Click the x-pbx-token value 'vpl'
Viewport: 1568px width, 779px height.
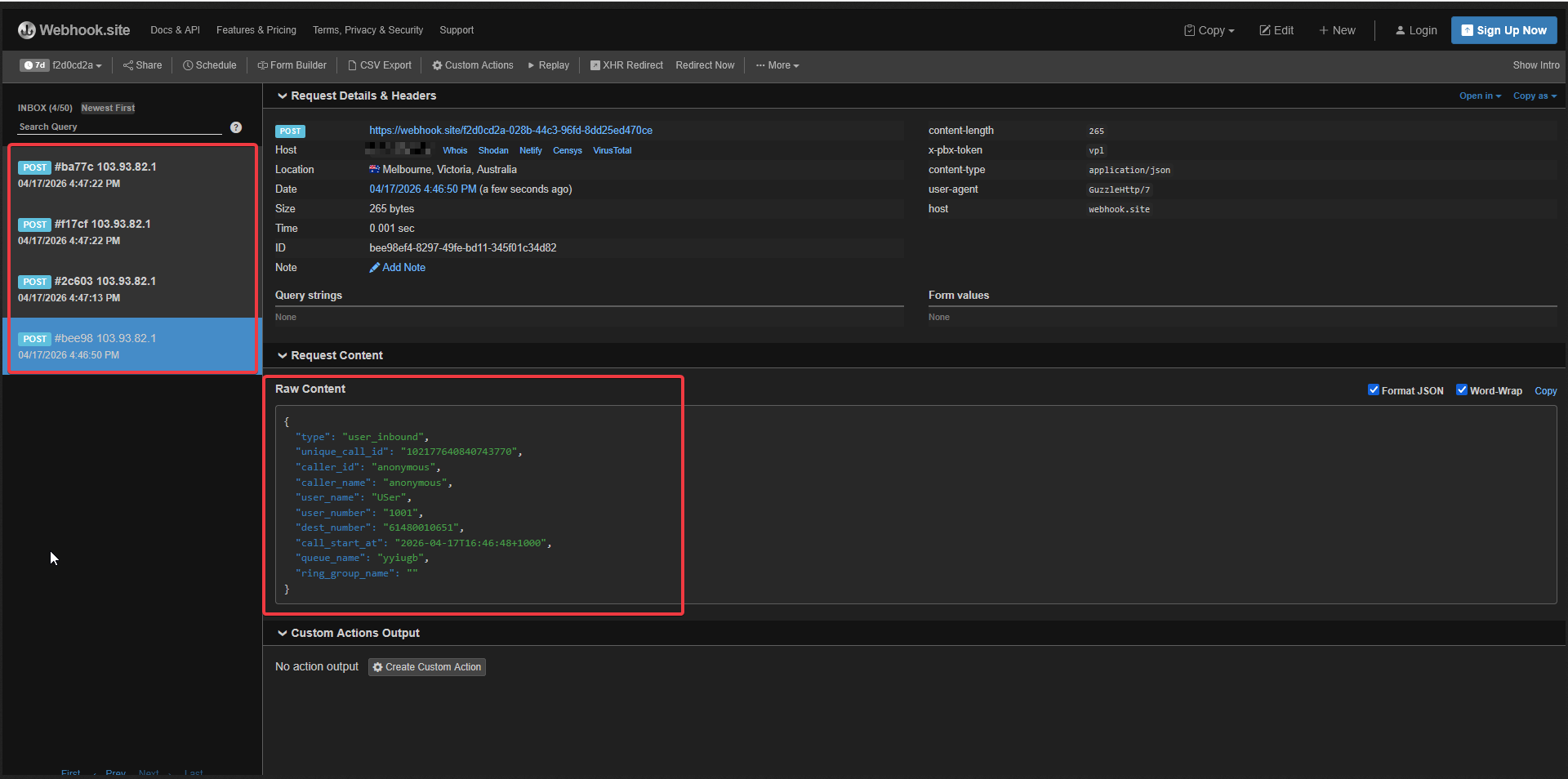coord(1096,150)
